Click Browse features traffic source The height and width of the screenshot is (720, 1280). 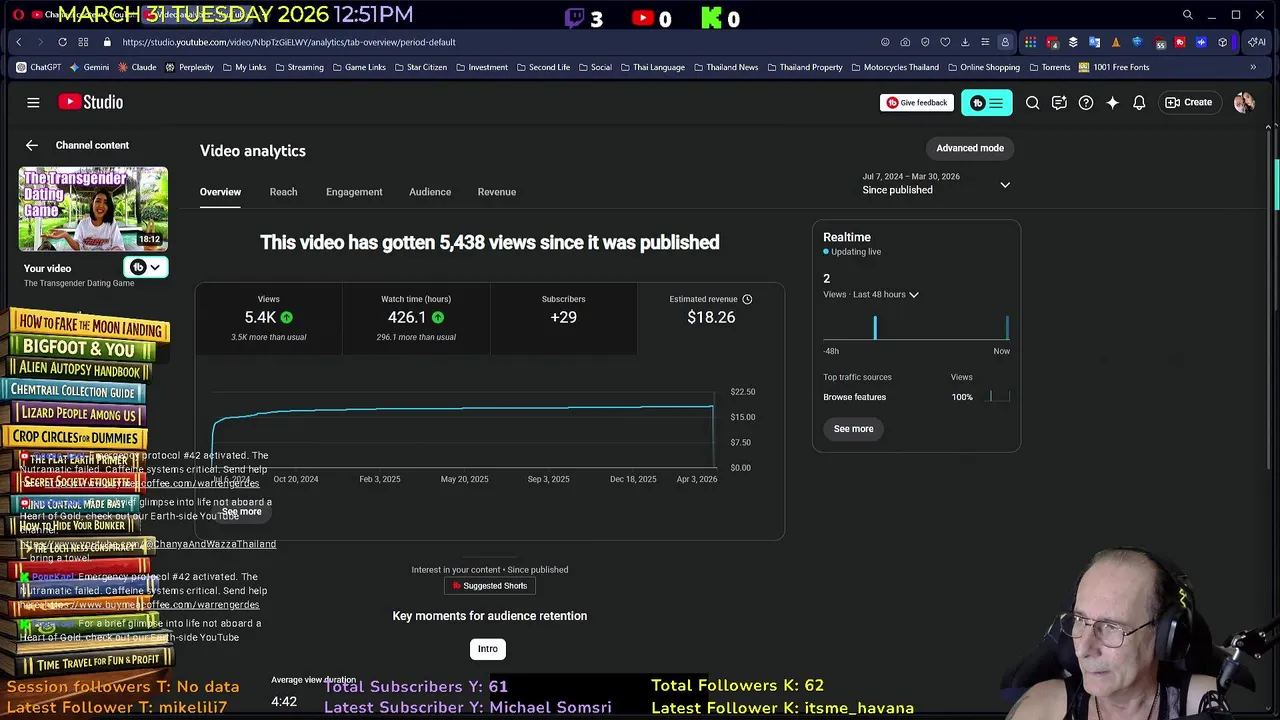[854, 397]
